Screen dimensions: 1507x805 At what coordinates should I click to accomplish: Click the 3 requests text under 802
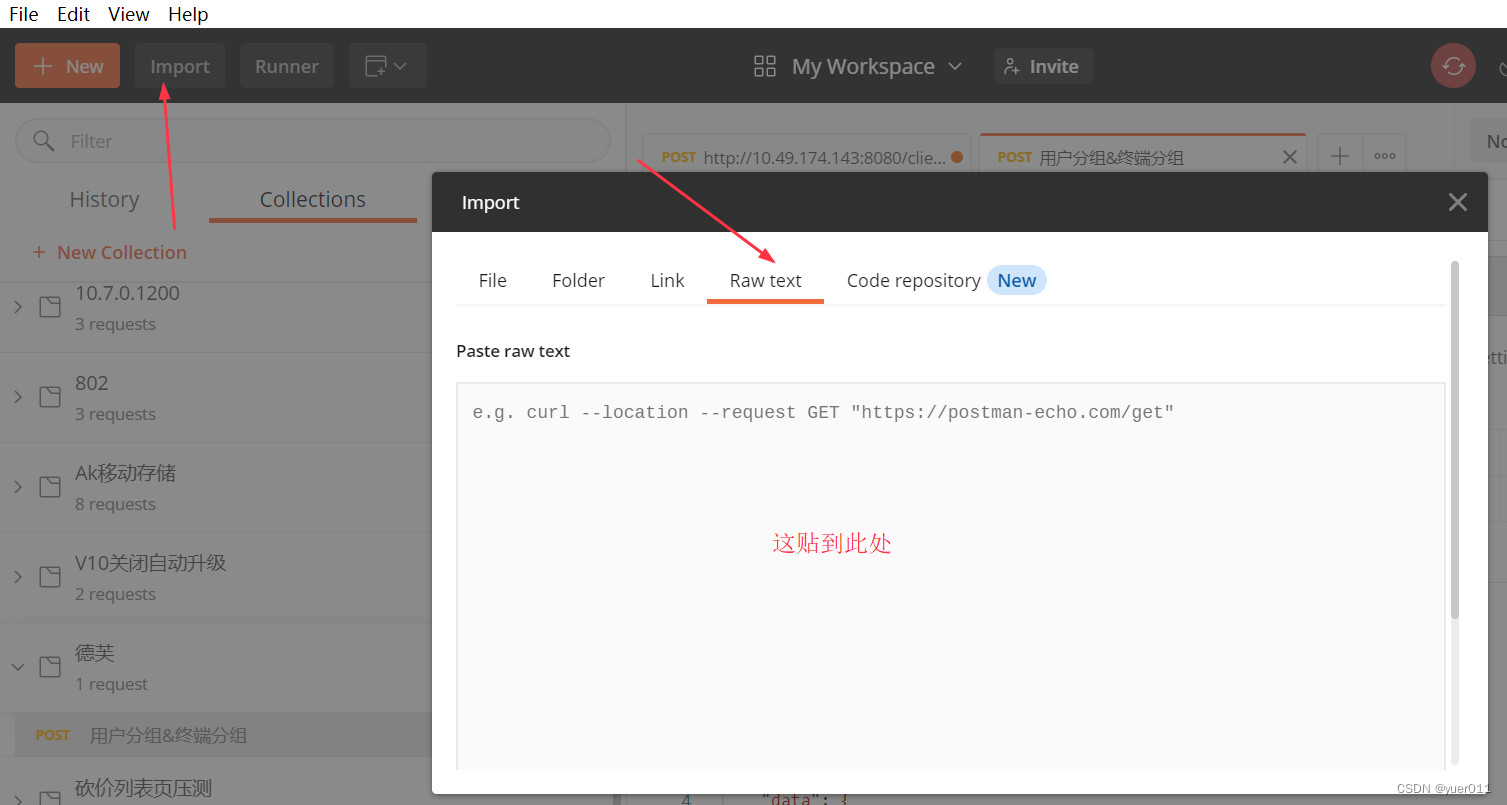(115, 414)
